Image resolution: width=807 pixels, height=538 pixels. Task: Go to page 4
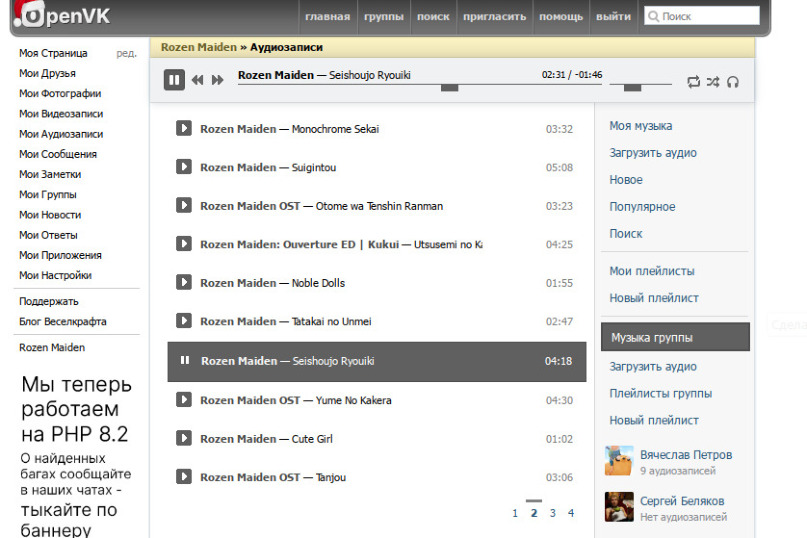(x=571, y=513)
